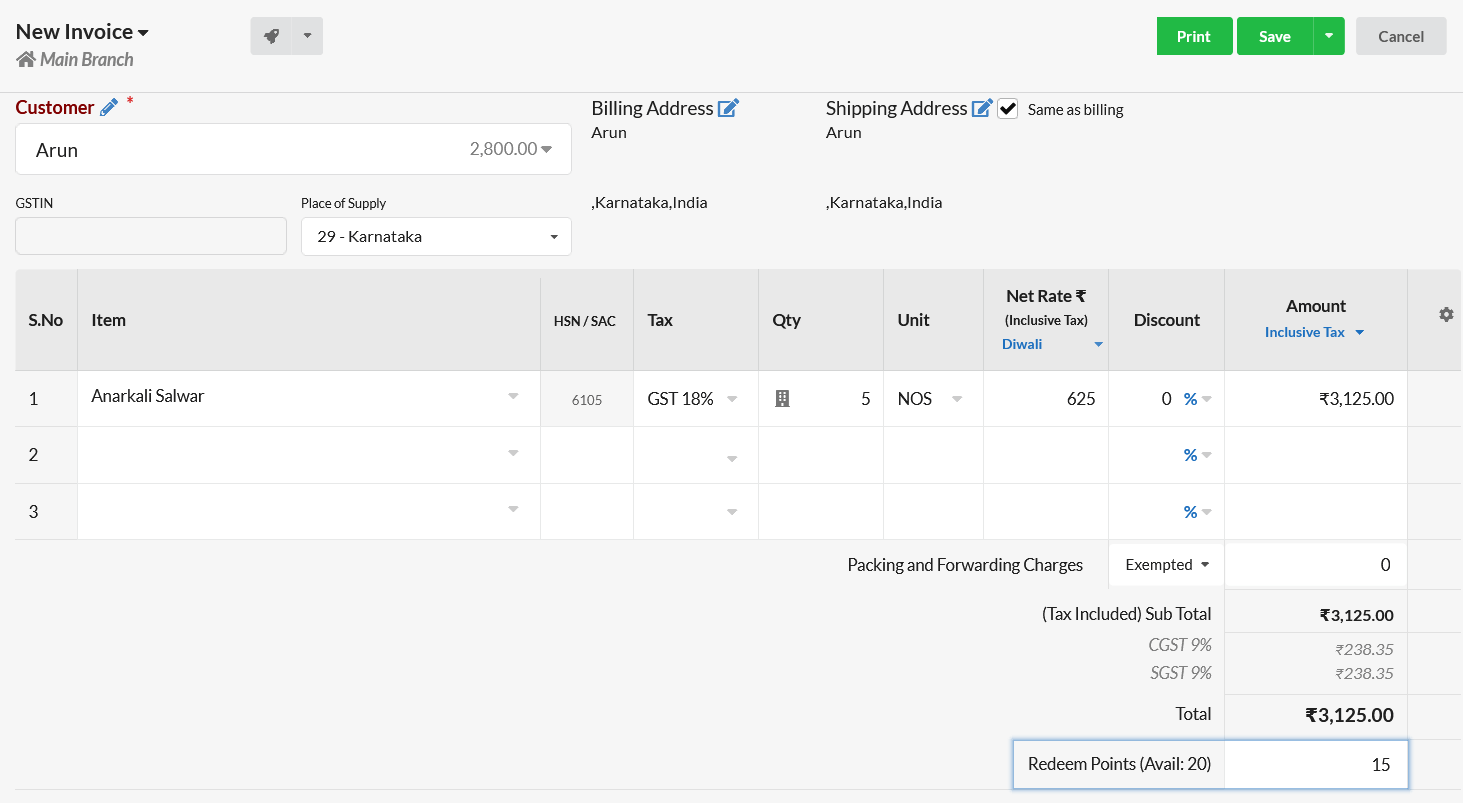The width and height of the screenshot is (1463, 803).
Task: Click the HSN code 6105 cell
Action: (x=587, y=399)
